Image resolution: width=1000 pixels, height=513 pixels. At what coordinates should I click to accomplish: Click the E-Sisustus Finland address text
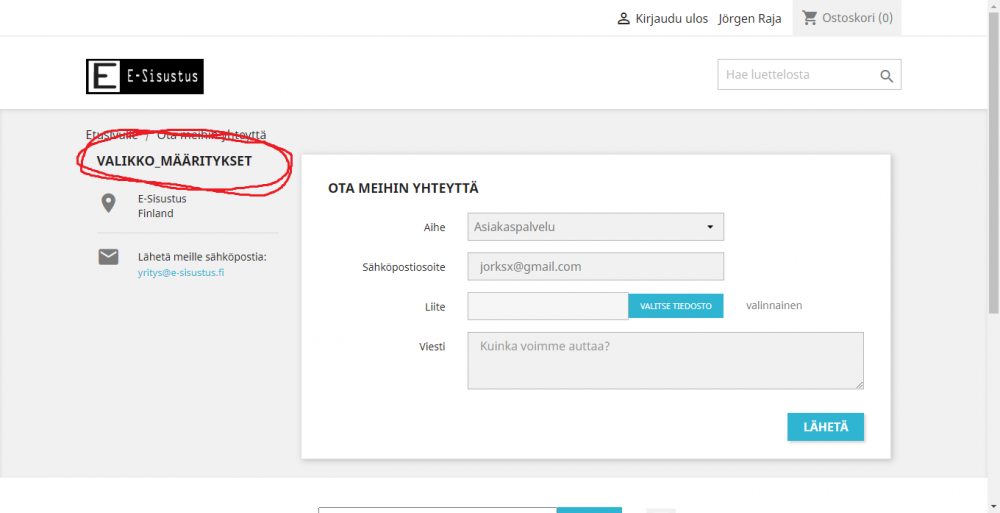pos(163,206)
